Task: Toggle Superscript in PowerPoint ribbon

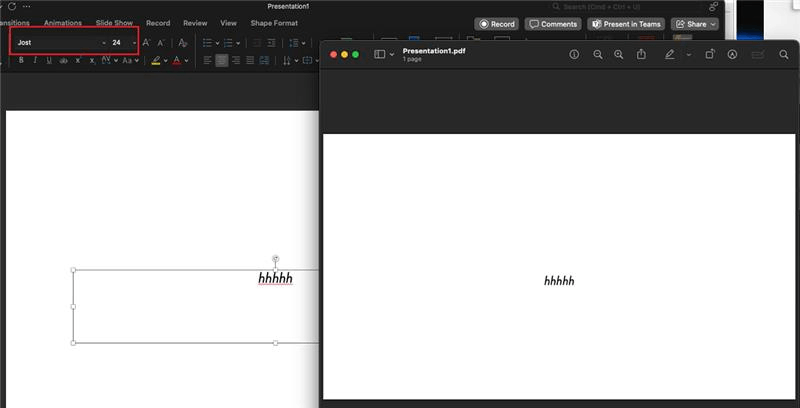Action: coord(78,61)
